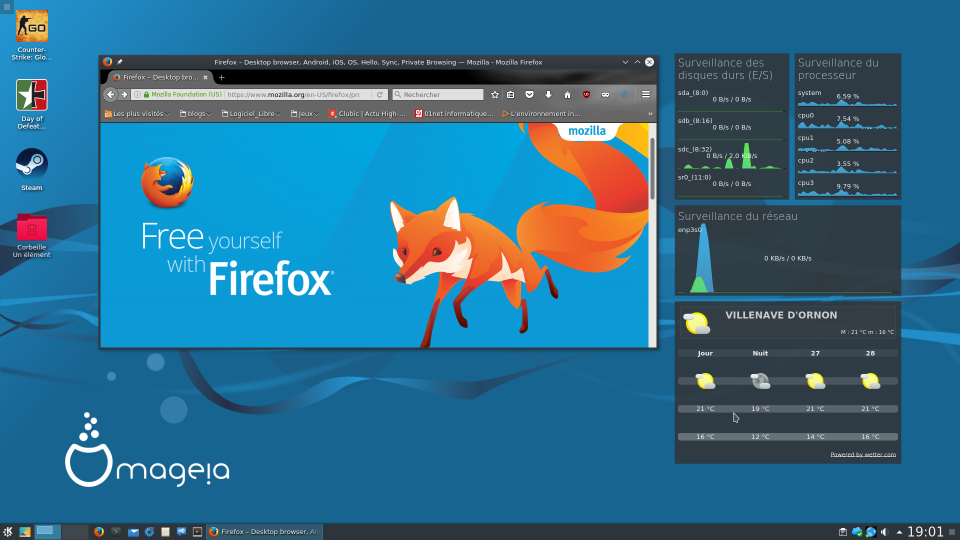The width and height of the screenshot is (960, 540).
Task: Open cloud sync tray icon
Action: point(857,532)
